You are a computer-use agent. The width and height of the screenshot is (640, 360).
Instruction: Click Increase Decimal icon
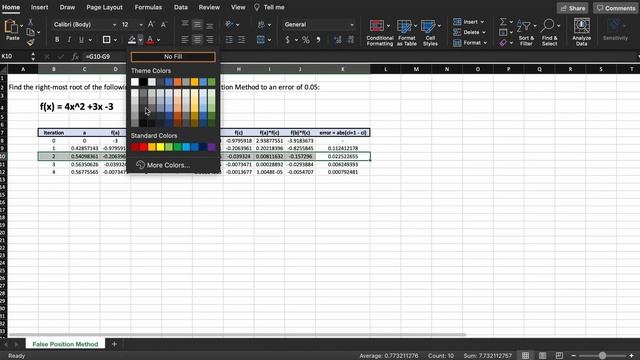[x=338, y=40]
